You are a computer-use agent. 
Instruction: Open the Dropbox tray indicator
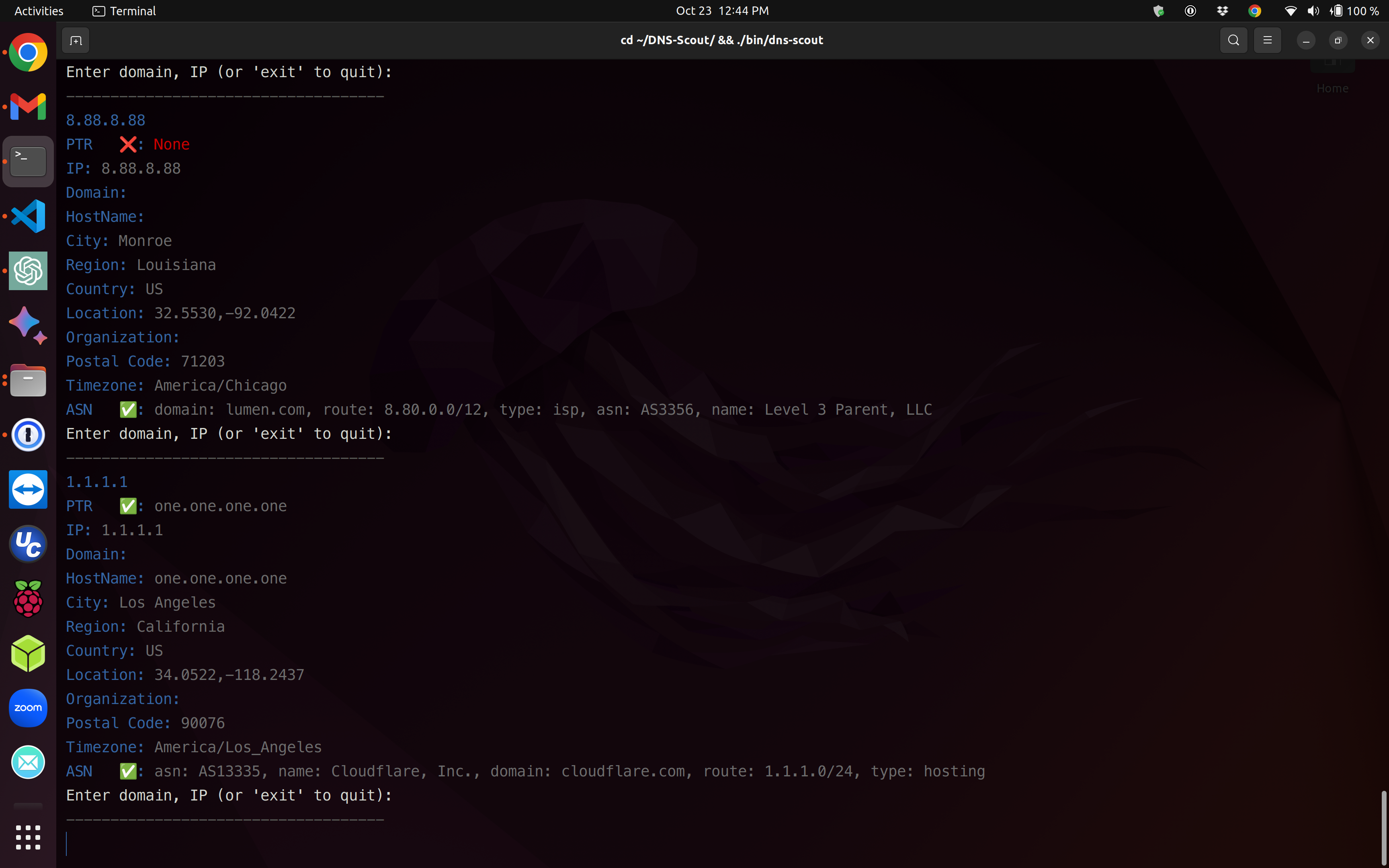pyautogui.click(x=1223, y=11)
